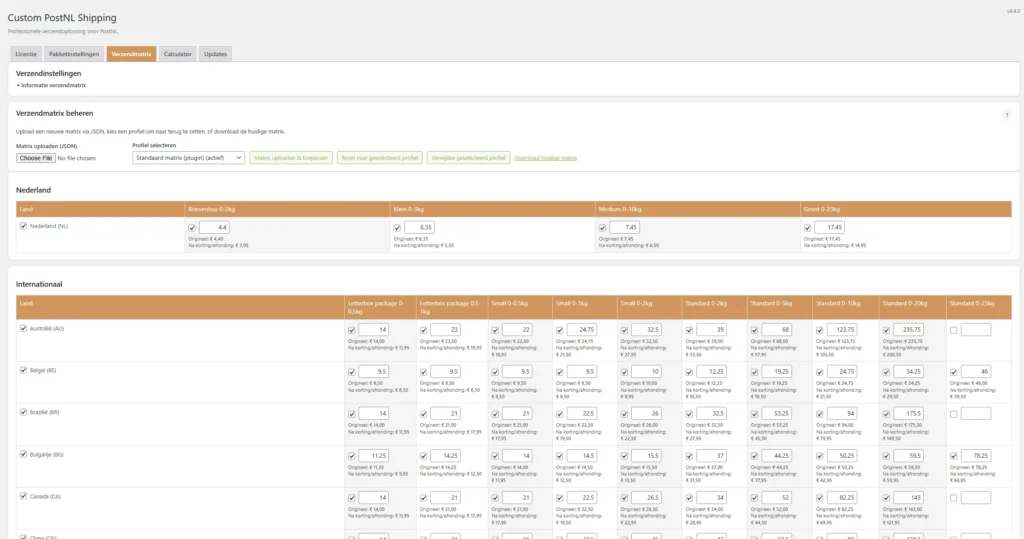The image size is (1024, 539).
Task: Click the Choose File button
Action: 36,158
